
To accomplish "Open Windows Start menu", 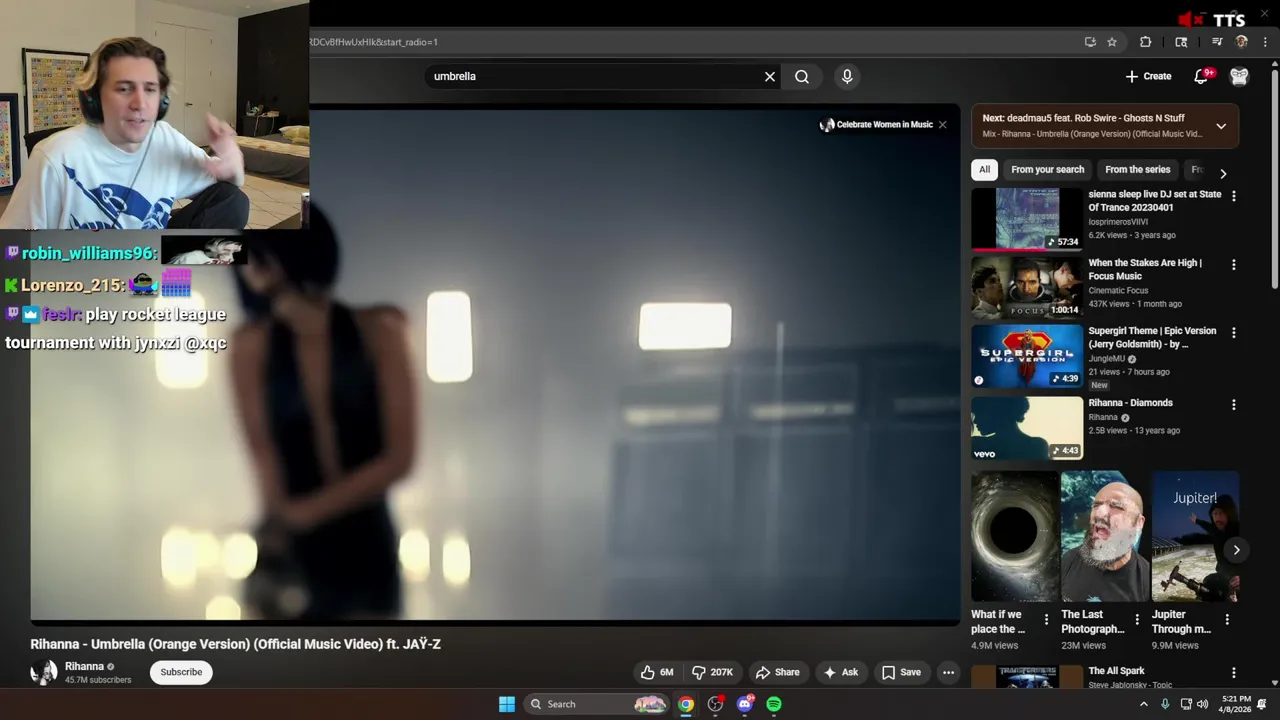I will (x=507, y=704).
